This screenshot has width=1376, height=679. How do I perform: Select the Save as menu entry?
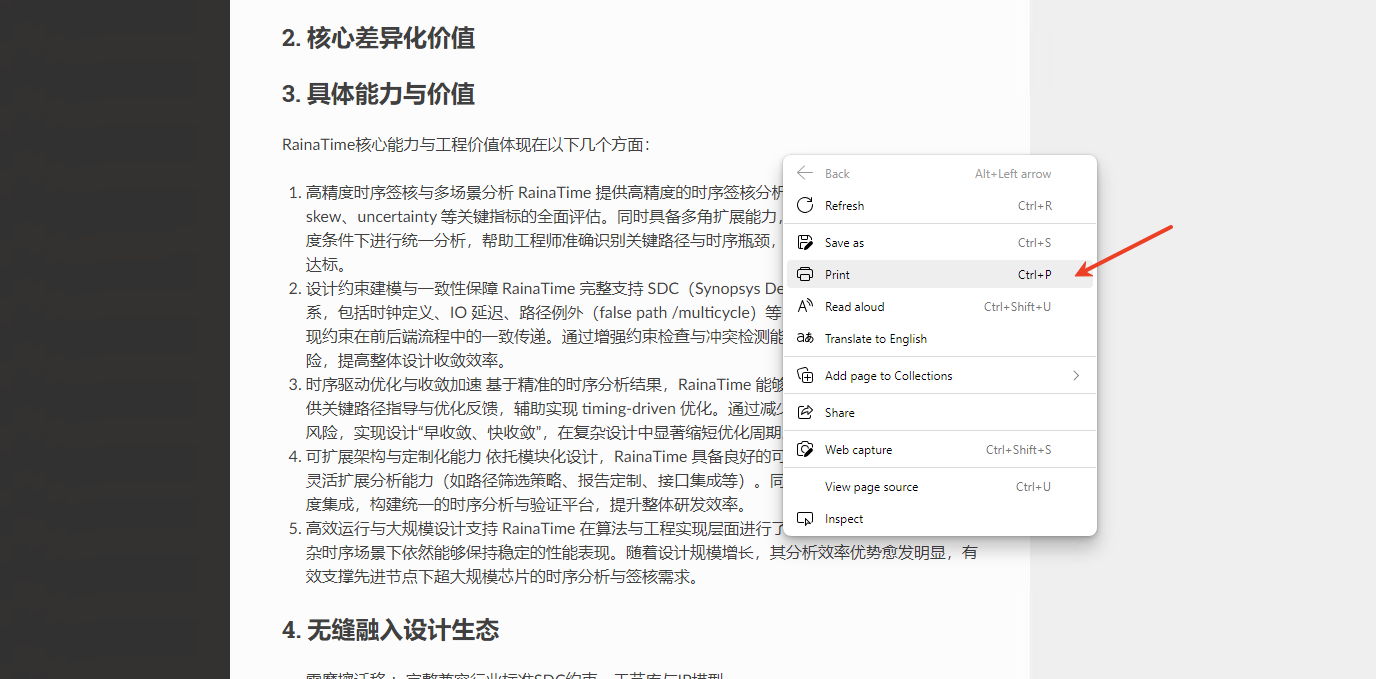[844, 243]
